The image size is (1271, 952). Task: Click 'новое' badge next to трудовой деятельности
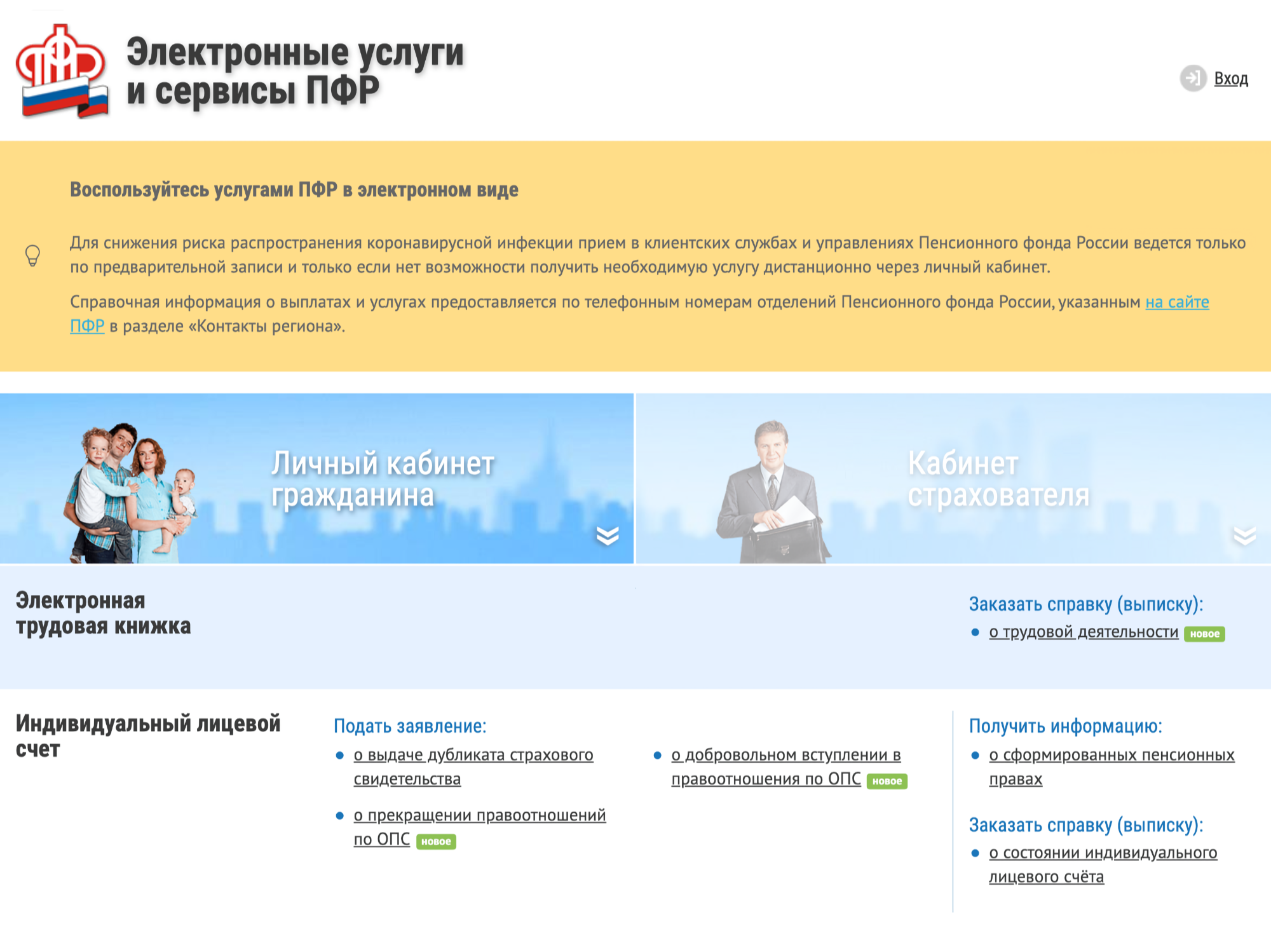pos(1204,634)
